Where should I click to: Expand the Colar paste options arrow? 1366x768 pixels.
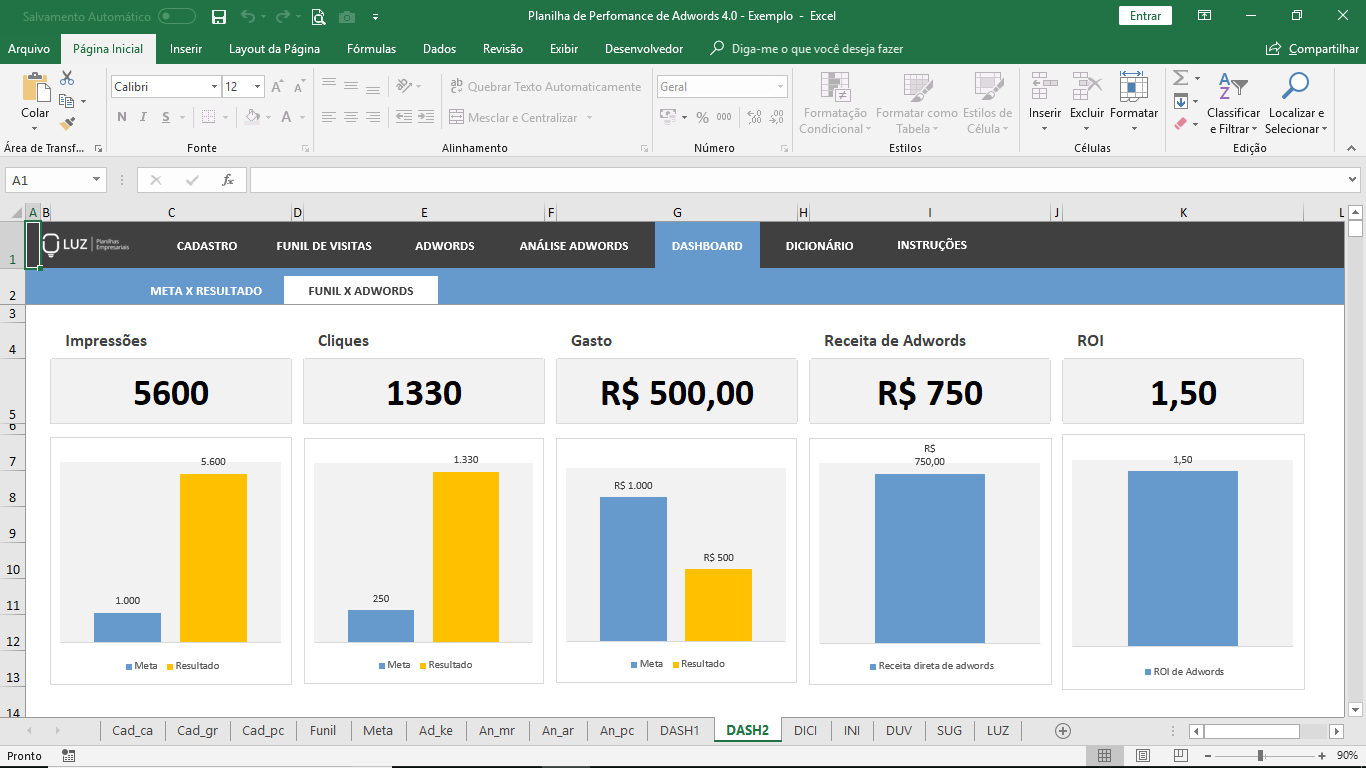coord(35,128)
